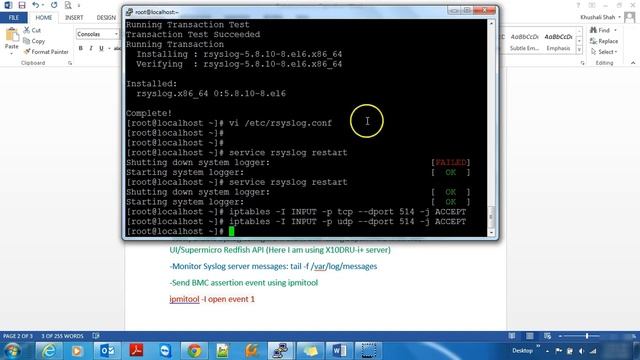Expand the full Styles gallery

pyautogui.click(x=579, y=50)
